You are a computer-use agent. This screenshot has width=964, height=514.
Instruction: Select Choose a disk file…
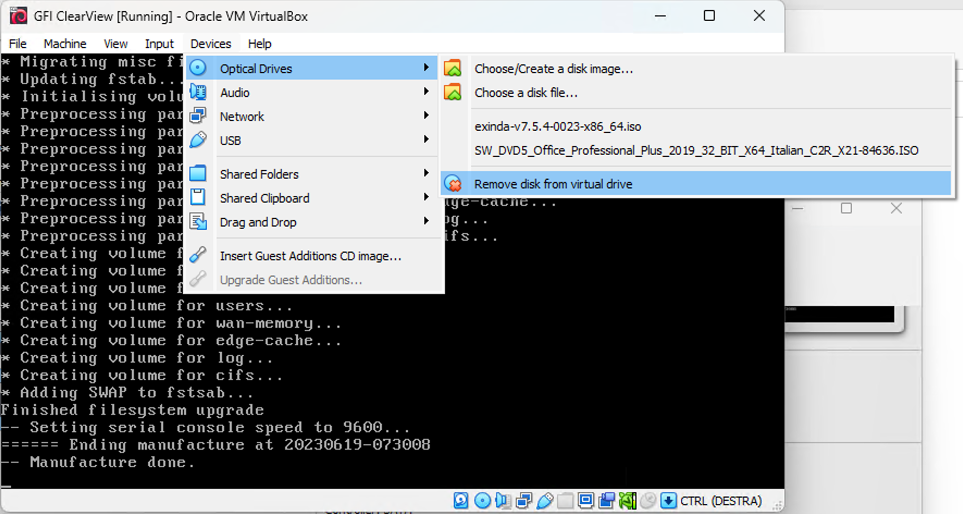click(696, 92)
